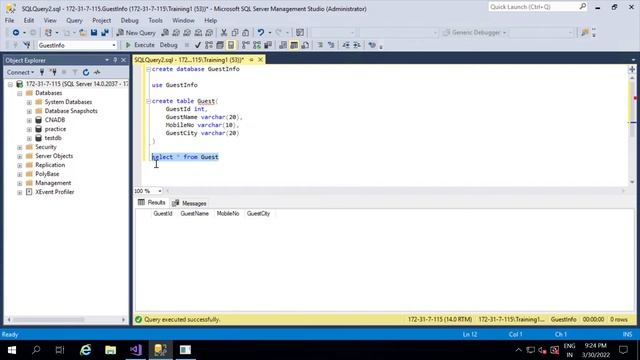Screen dimensions: 640x360
Task: Click the Navigate Backward circle icon
Action: click(16, 33)
